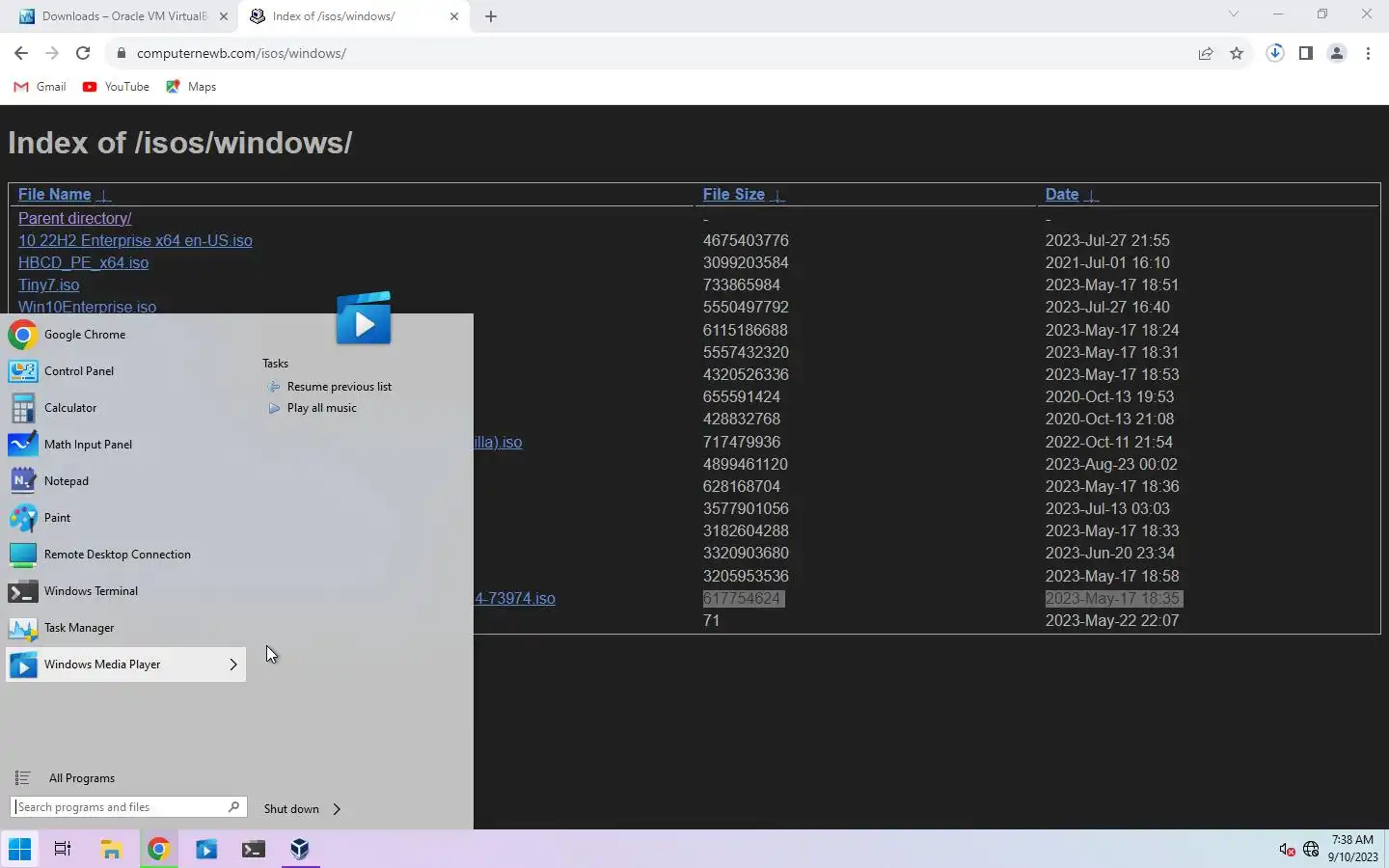Expand Shut down options arrow
Screen dimensions: 1389x868
tap(337, 809)
